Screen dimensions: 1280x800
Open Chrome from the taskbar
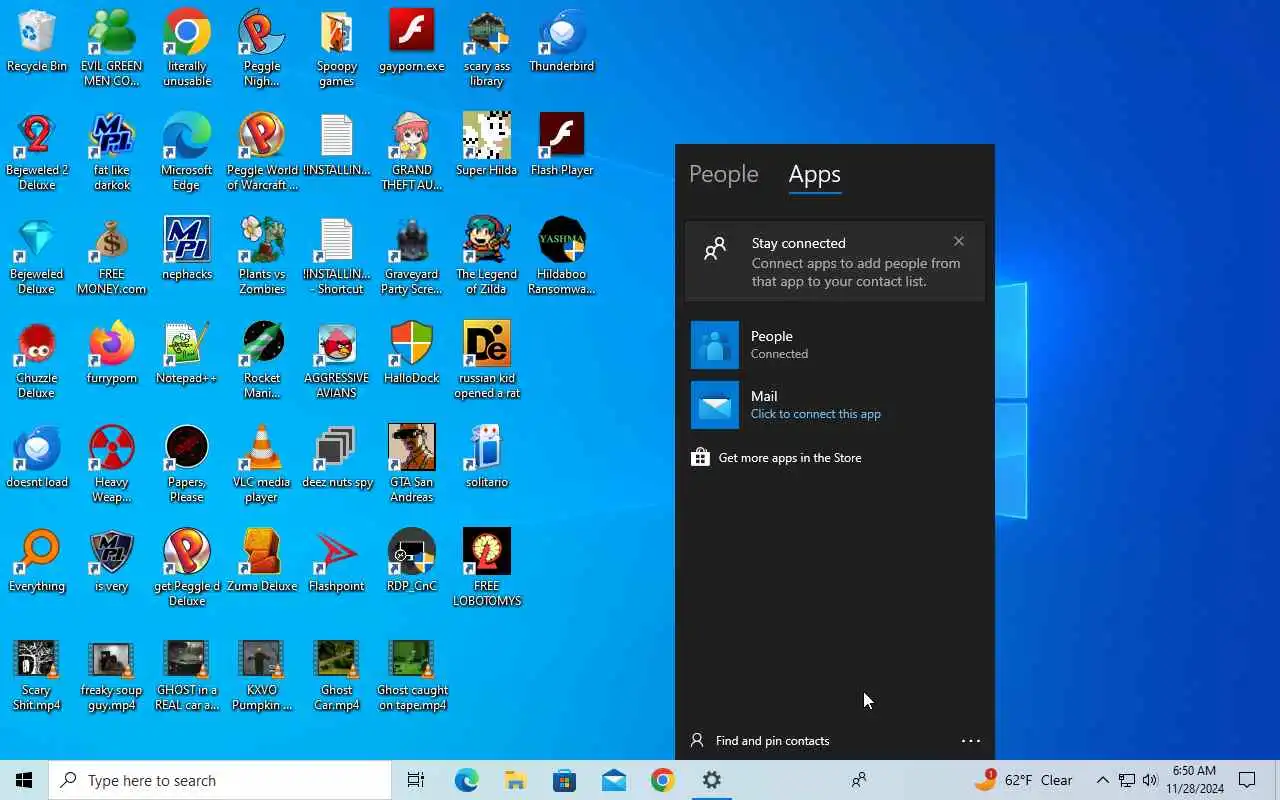pyautogui.click(x=663, y=780)
